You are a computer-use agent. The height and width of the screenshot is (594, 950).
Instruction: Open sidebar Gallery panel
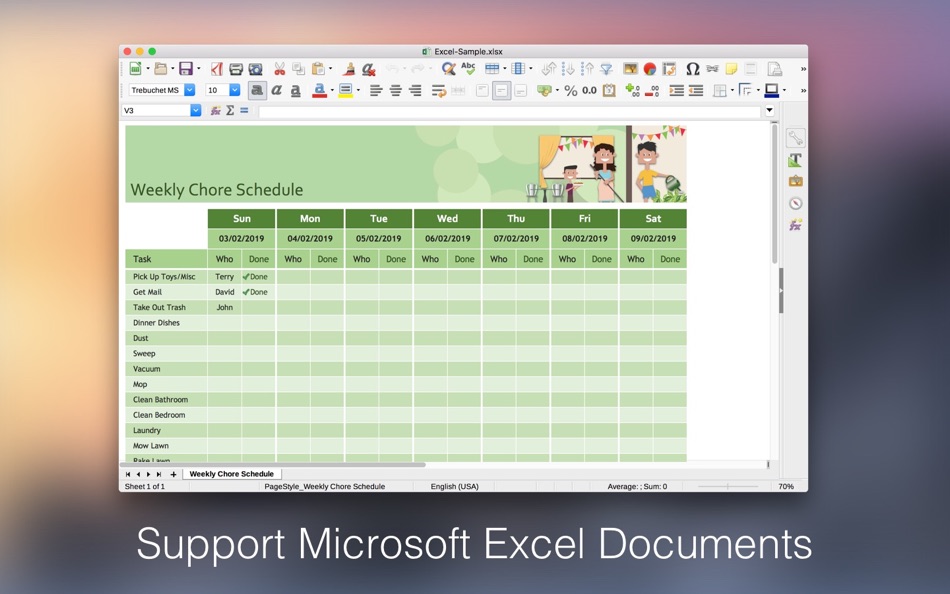coord(796,181)
